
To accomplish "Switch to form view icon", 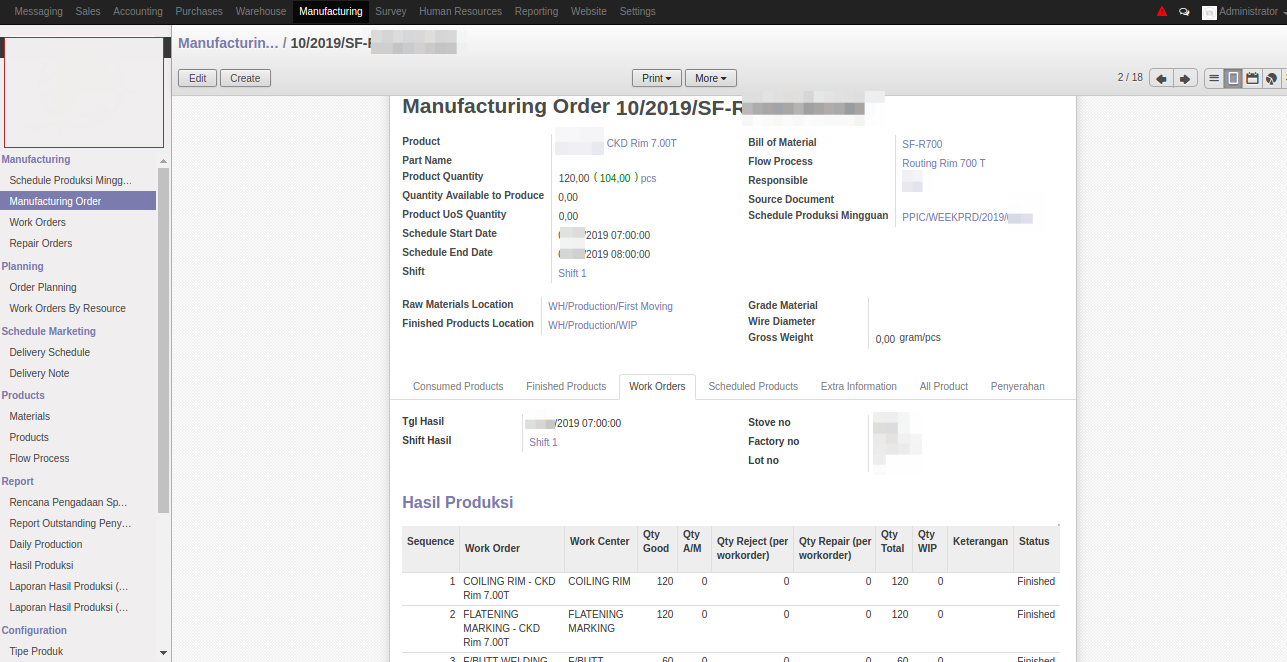I will coord(1233,78).
